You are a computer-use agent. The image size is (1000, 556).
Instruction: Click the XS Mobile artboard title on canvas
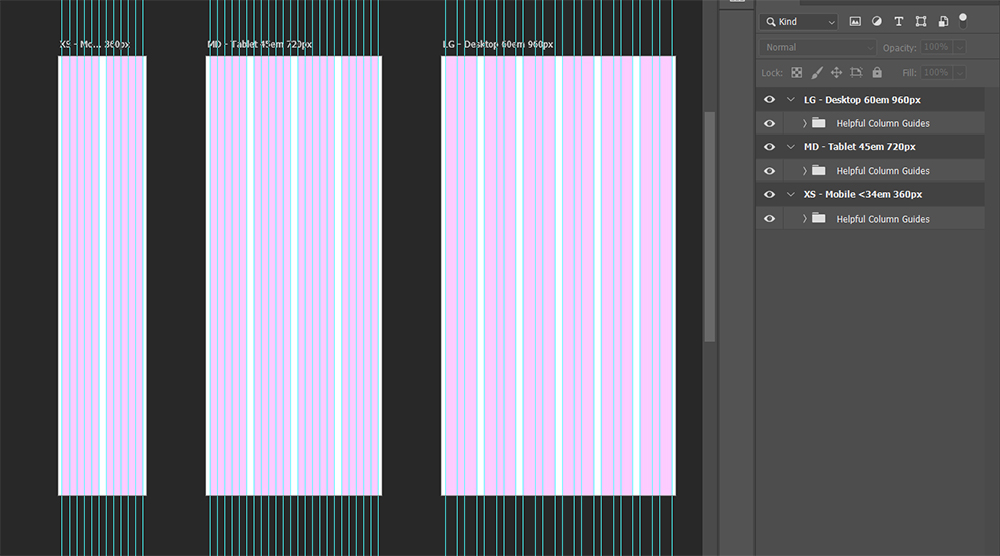tap(94, 45)
